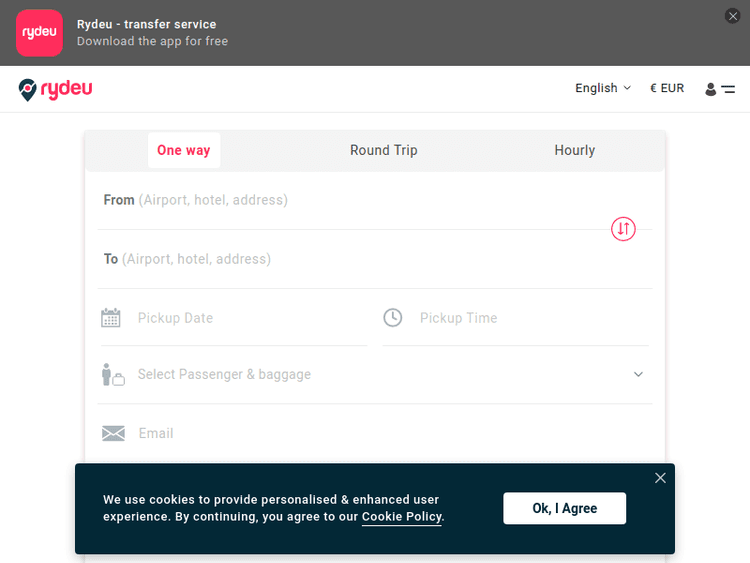750x563 pixels.
Task: Switch to the Hourly tab
Action: (575, 150)
